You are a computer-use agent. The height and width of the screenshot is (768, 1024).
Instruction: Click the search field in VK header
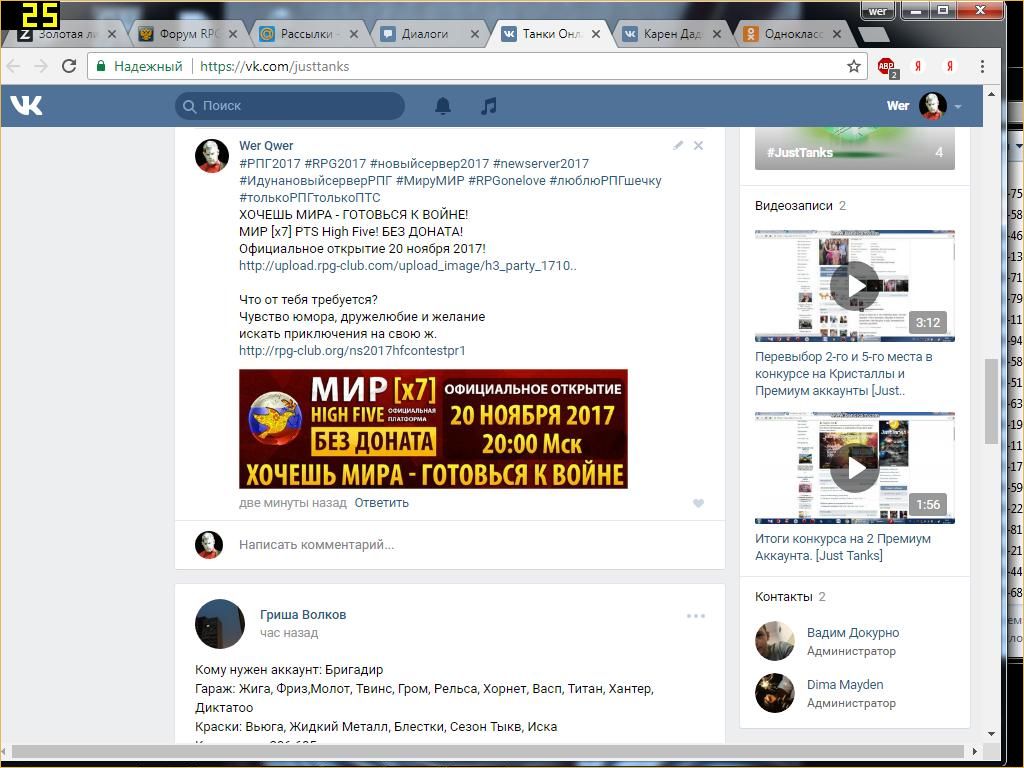[x=290, y=106]
